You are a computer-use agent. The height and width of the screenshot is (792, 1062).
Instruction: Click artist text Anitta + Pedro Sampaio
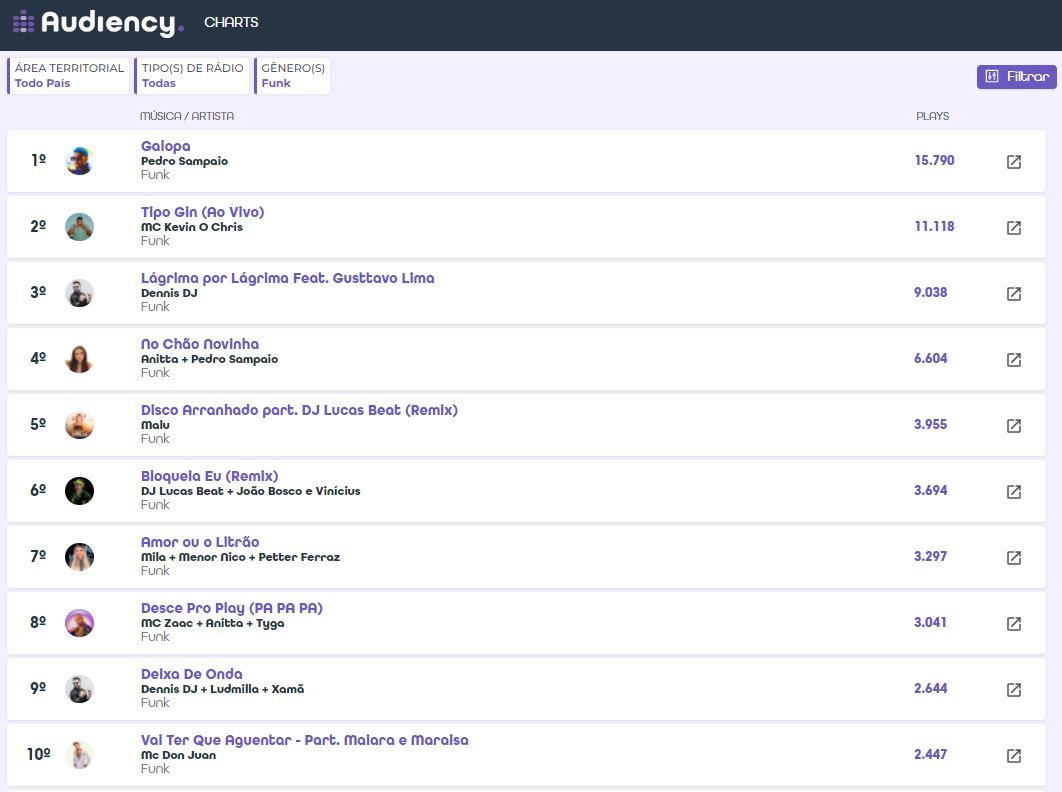(x=209, y=359)
